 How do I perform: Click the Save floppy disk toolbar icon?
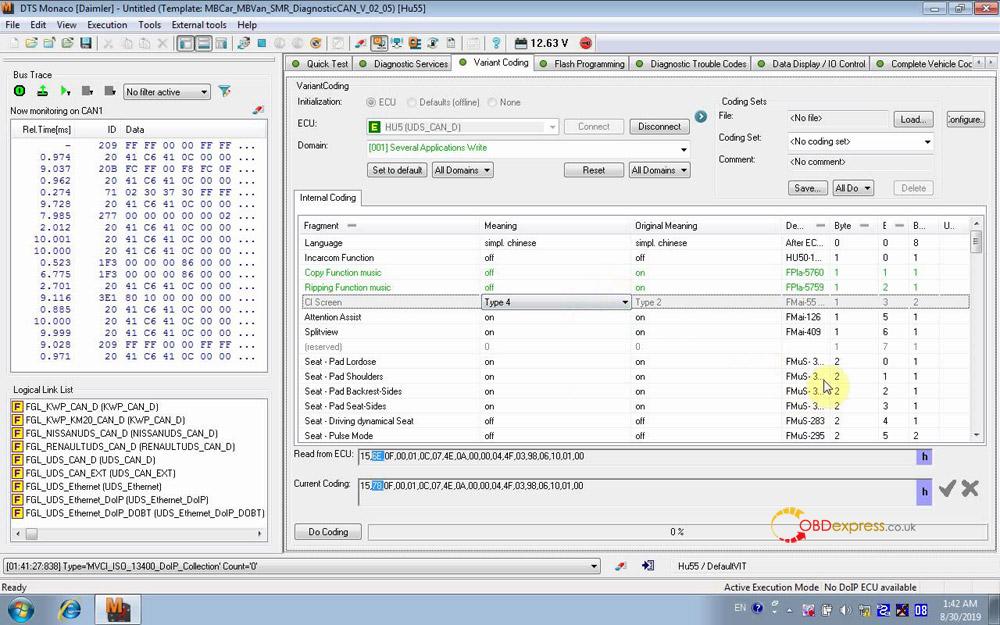(x=85, y=43)
